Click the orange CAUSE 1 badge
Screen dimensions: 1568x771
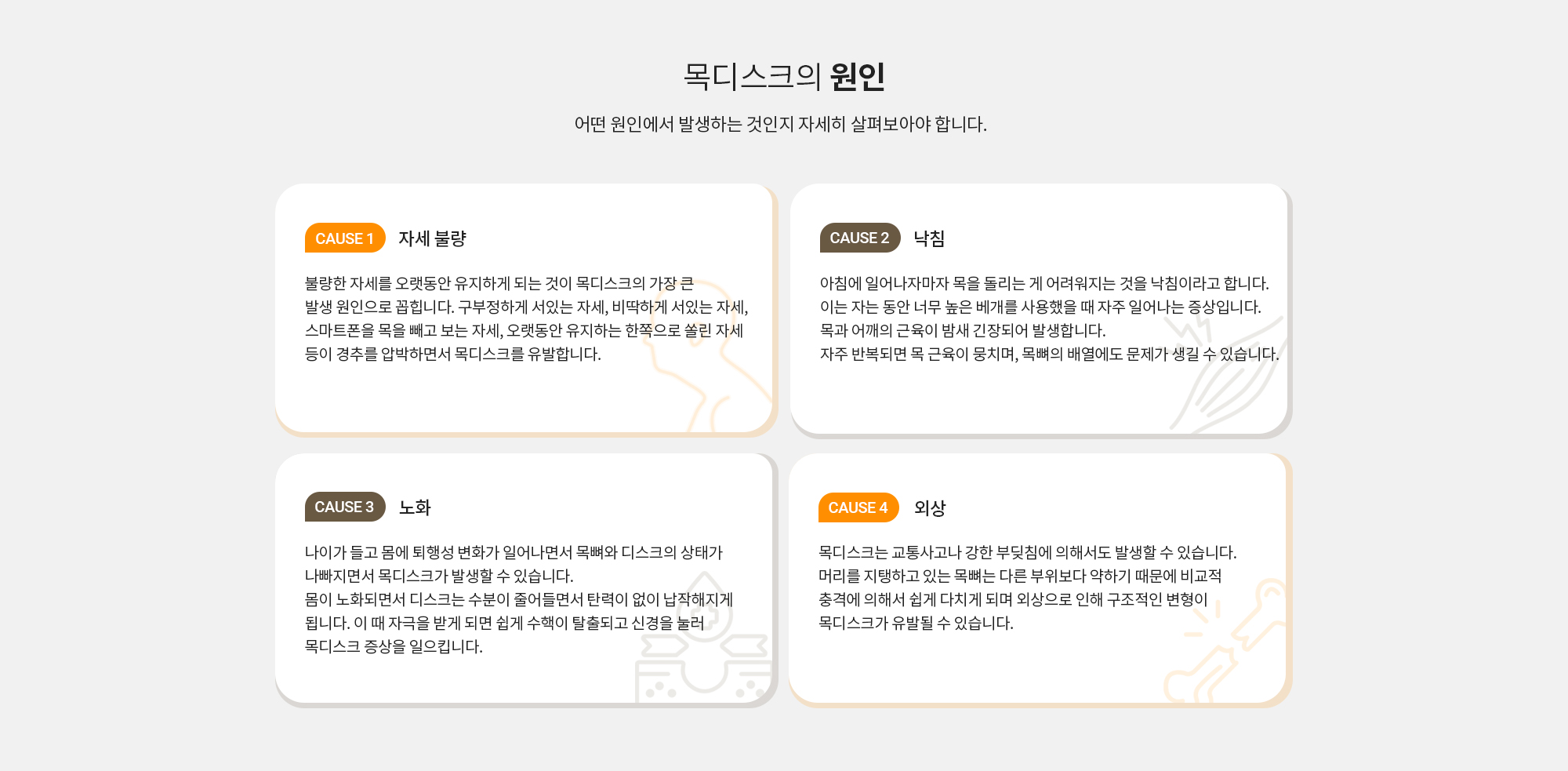(345, 238)
